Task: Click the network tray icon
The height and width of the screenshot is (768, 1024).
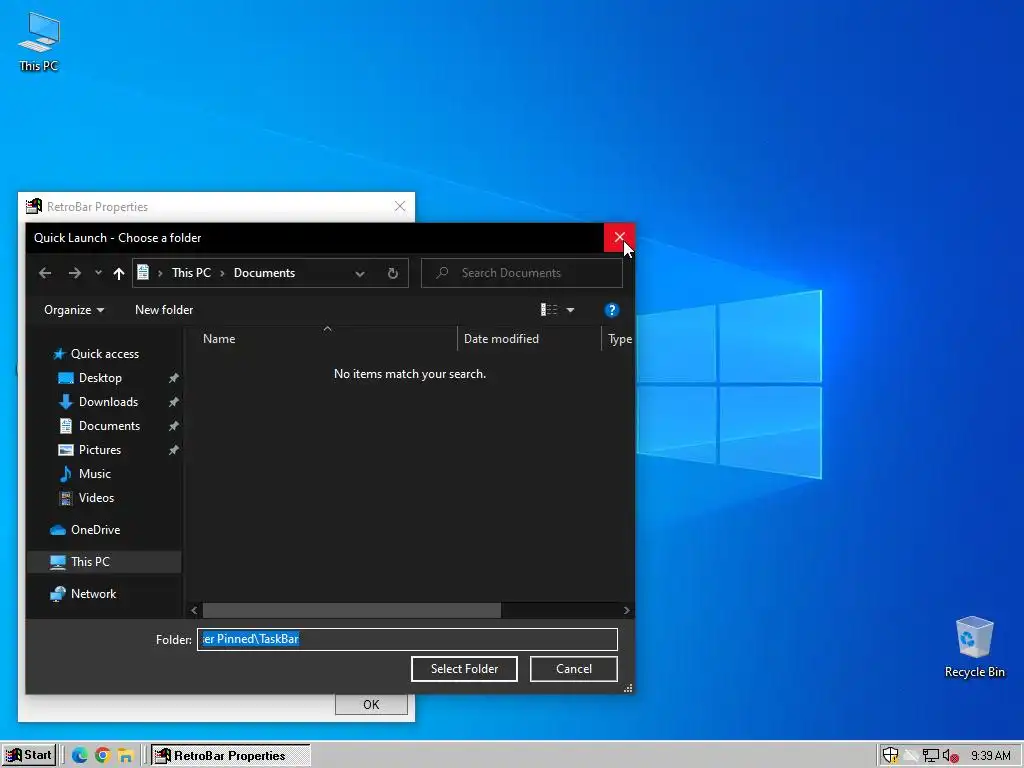Action: point(931,756)
